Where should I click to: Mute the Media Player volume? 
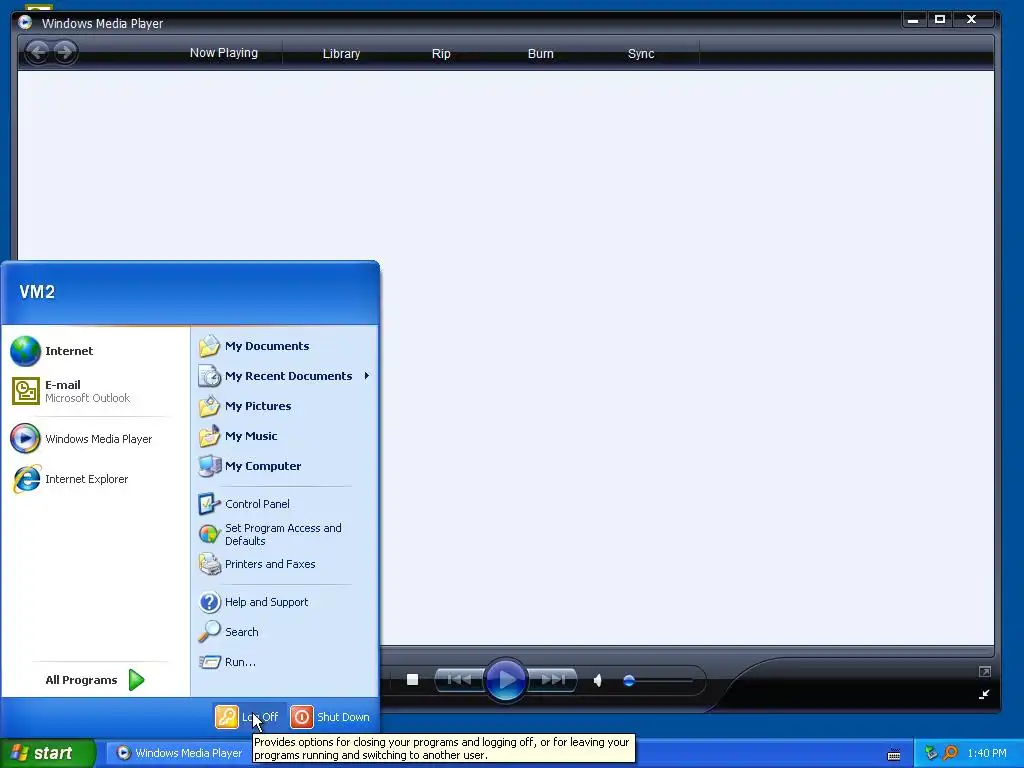[597, 680]
